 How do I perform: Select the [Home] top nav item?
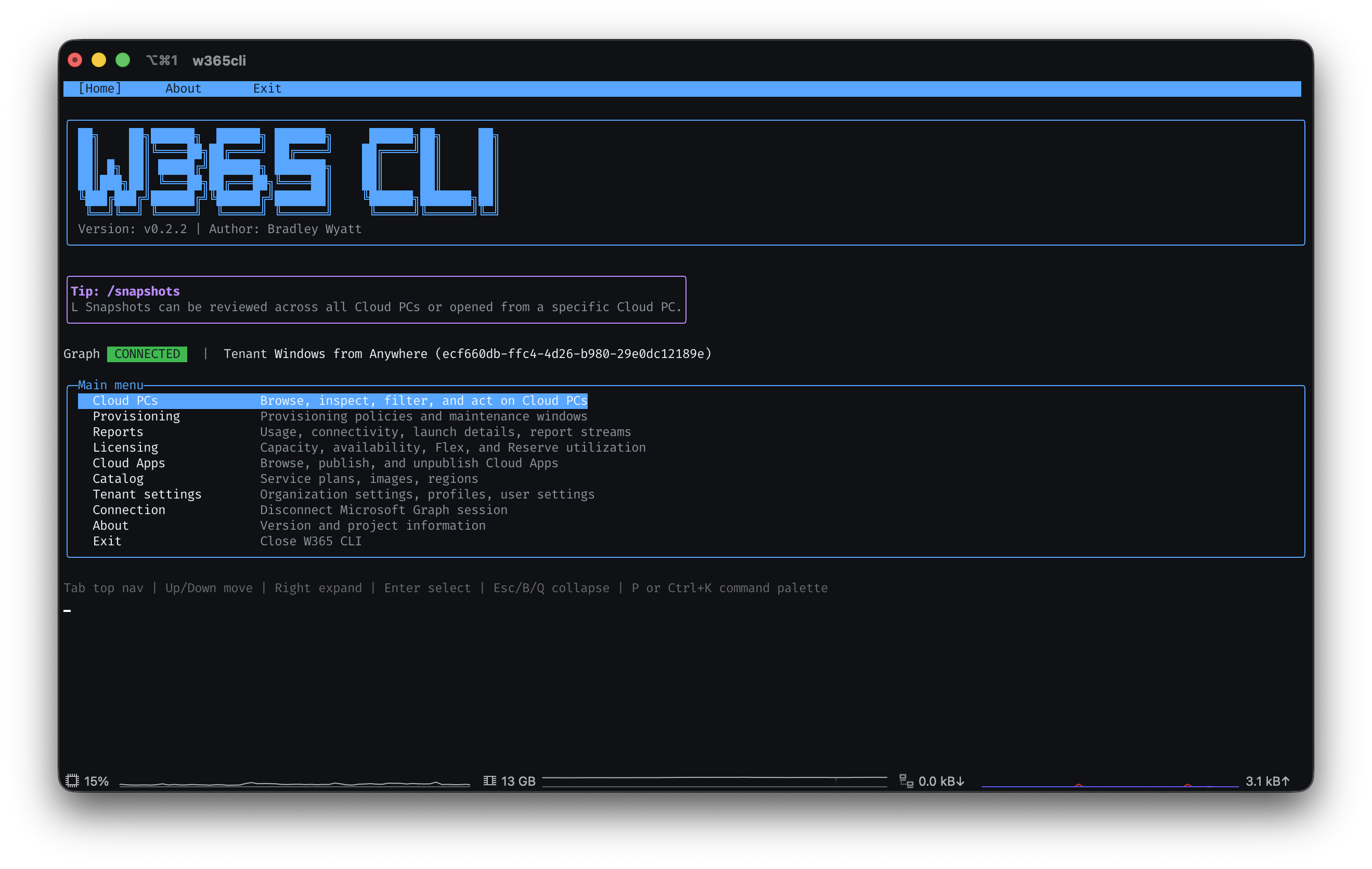pyautogui.click(x=100, y=88)
